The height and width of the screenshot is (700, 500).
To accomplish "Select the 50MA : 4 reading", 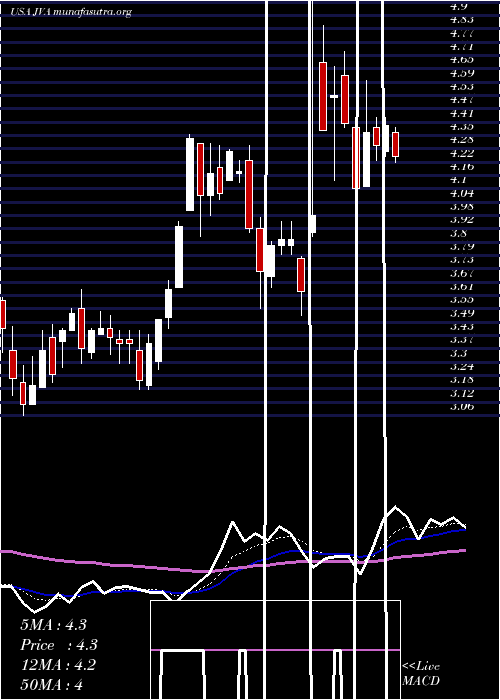I will [51, 684].
